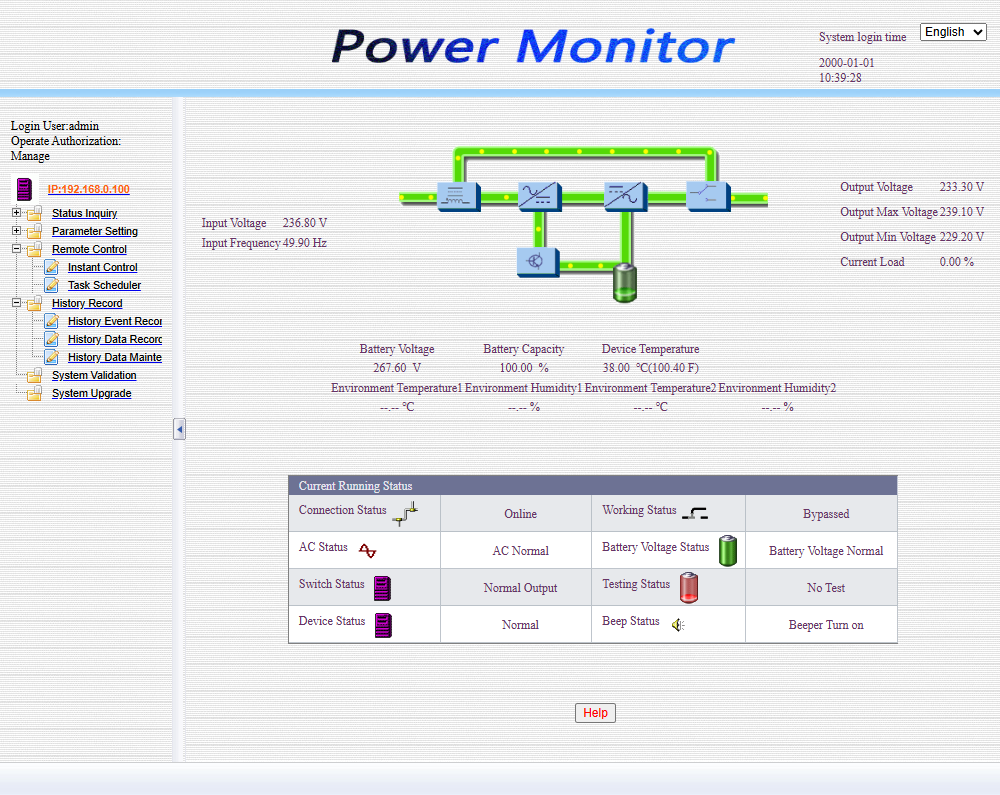Screen dimensions: 1000x795
Task: Expand the Status Inquiry tree node
Action: point(16,213)
